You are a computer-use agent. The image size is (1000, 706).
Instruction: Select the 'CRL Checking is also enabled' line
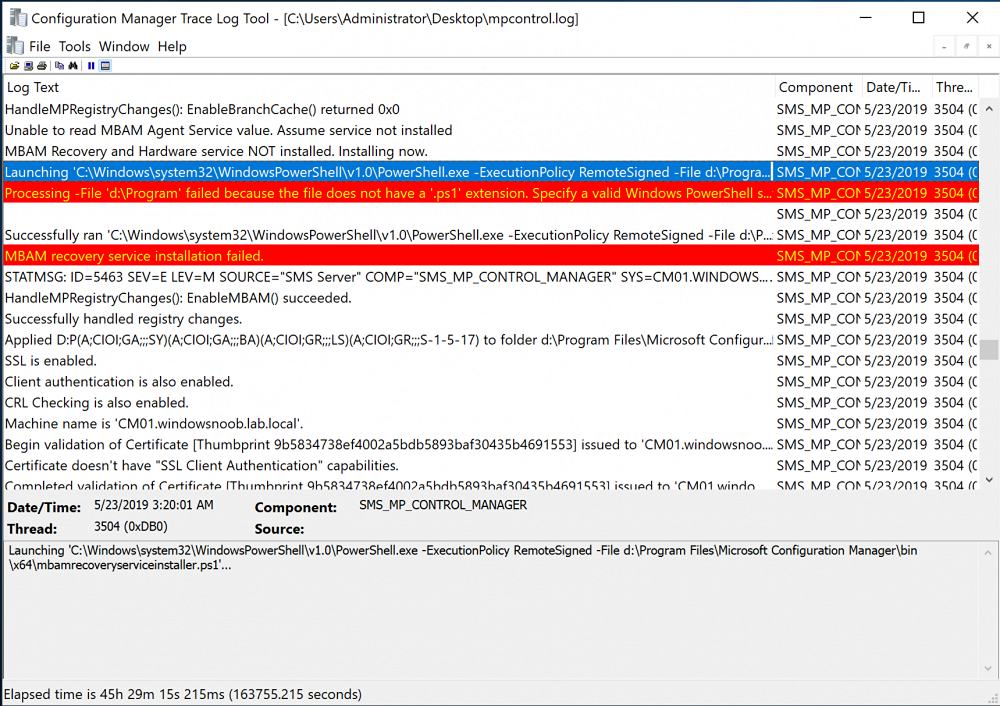[x=491, y=403]
